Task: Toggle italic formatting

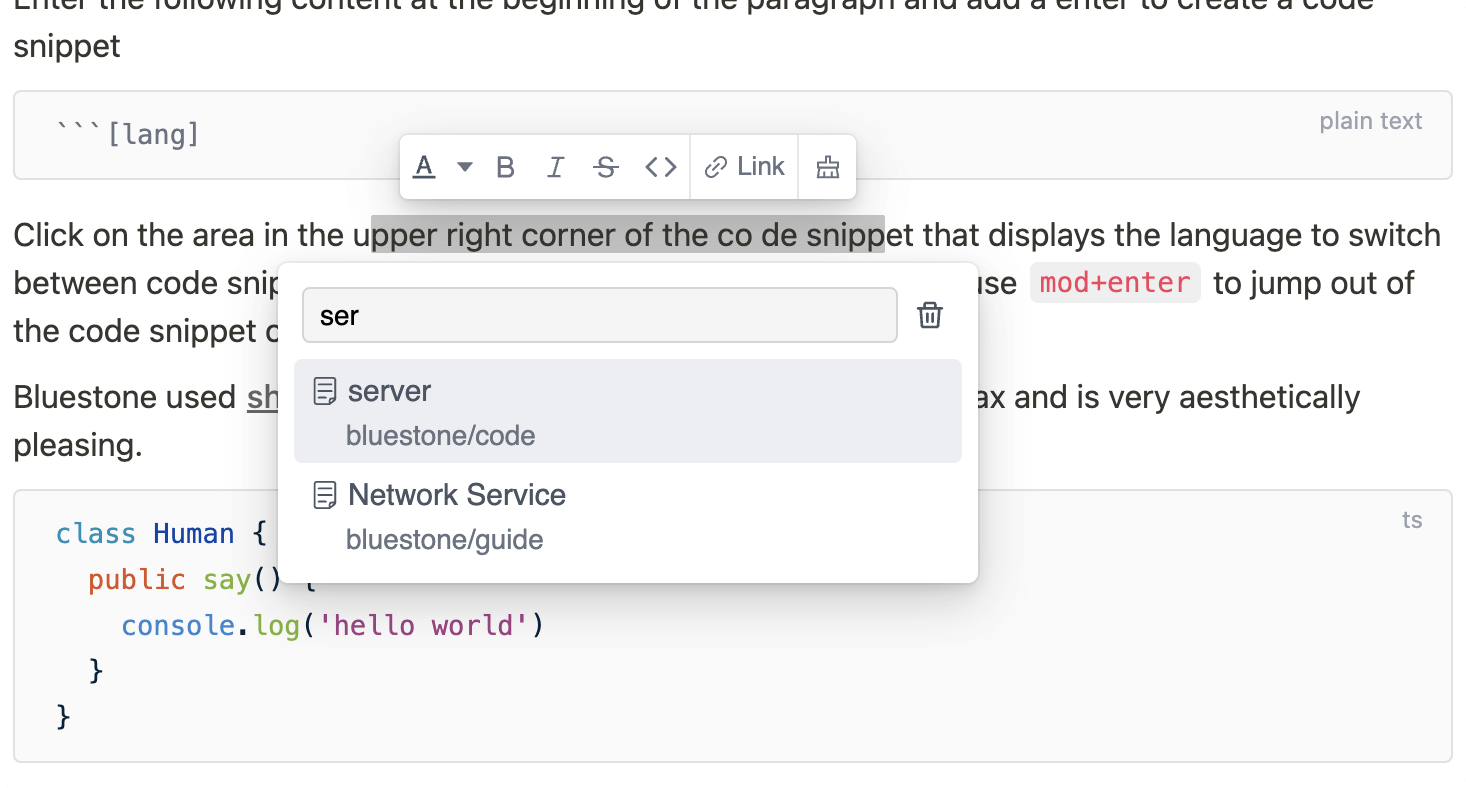Action: [x=555, y=167]
